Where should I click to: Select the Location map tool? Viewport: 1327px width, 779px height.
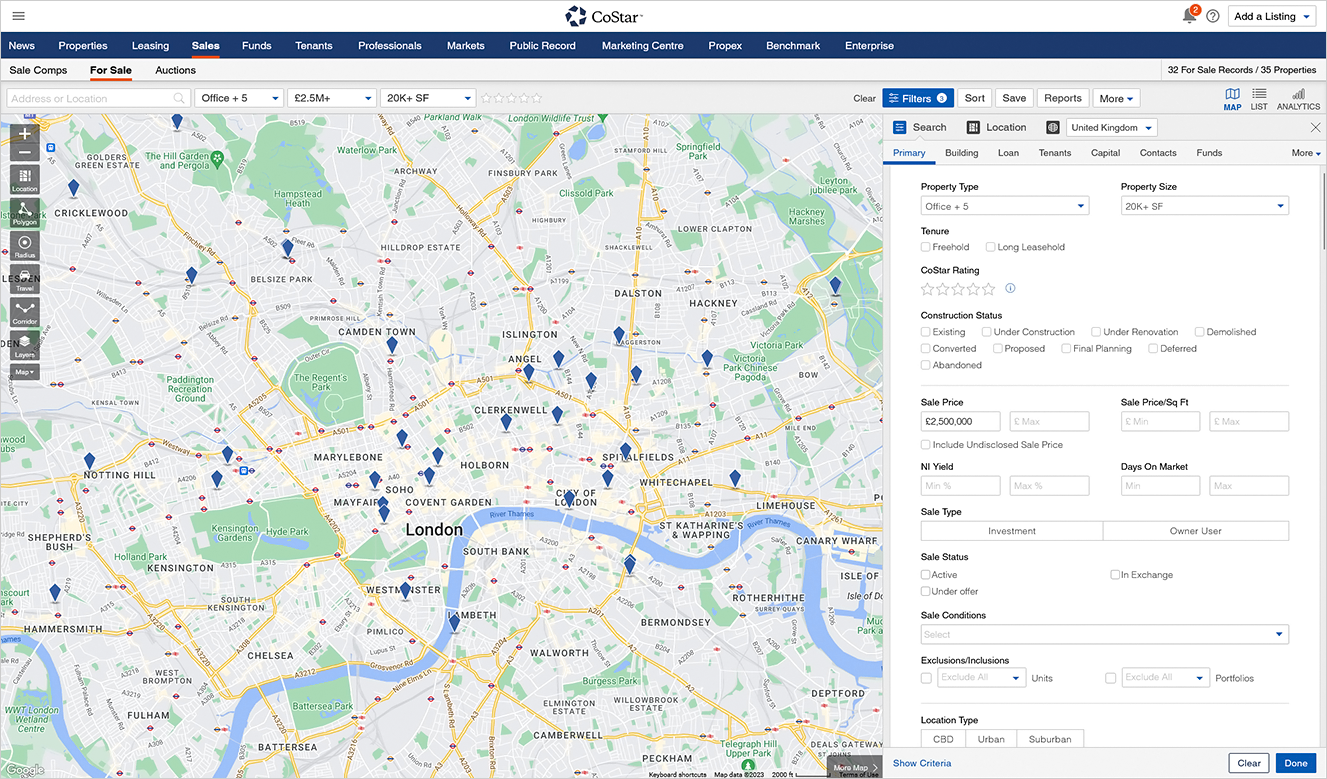(x=25, y=180)
